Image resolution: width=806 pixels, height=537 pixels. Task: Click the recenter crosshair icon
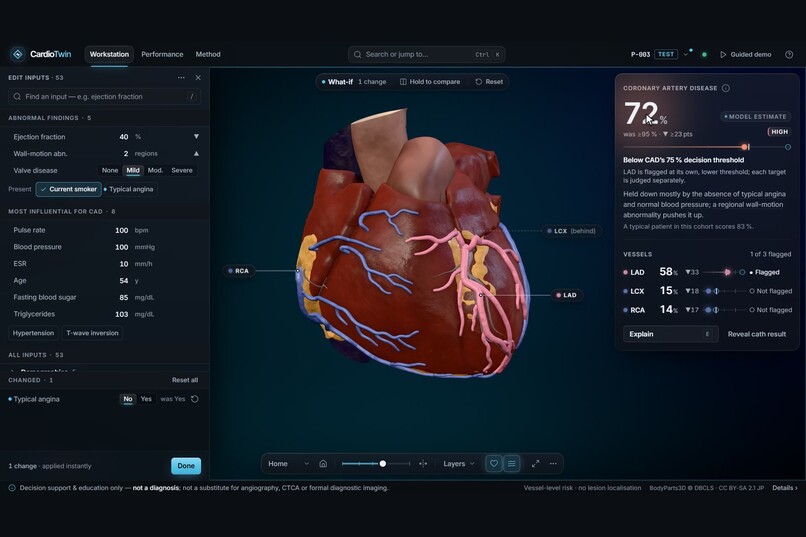pos(423,464)
